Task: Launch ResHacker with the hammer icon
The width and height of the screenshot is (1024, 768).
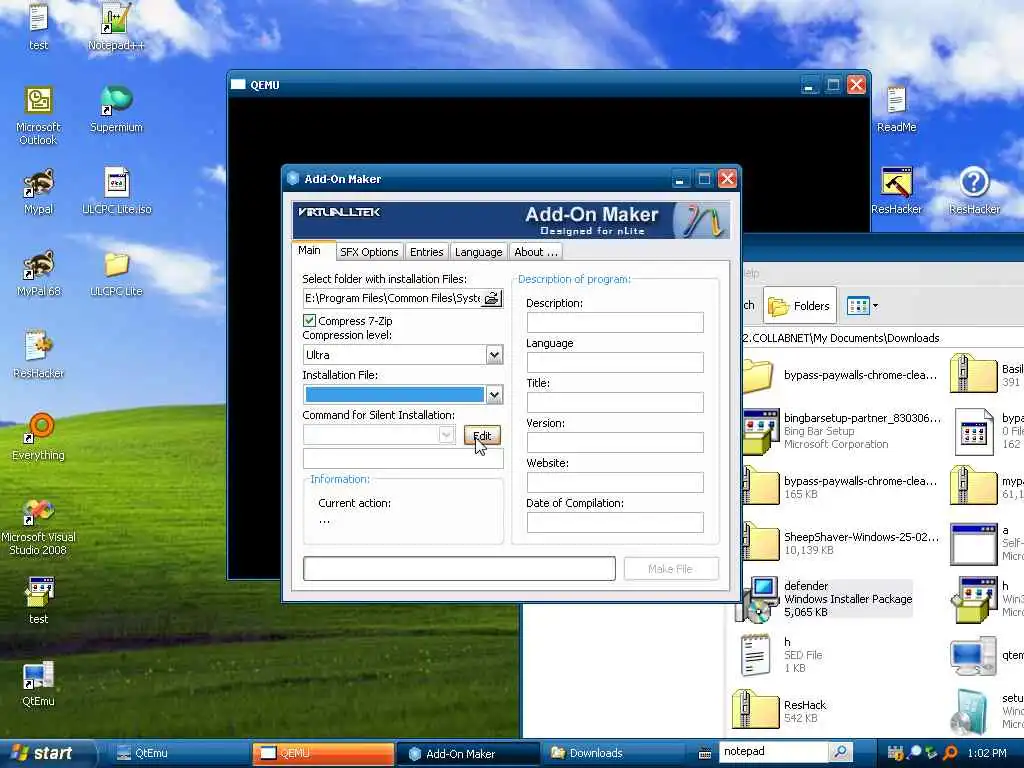Action: point(896,191)
